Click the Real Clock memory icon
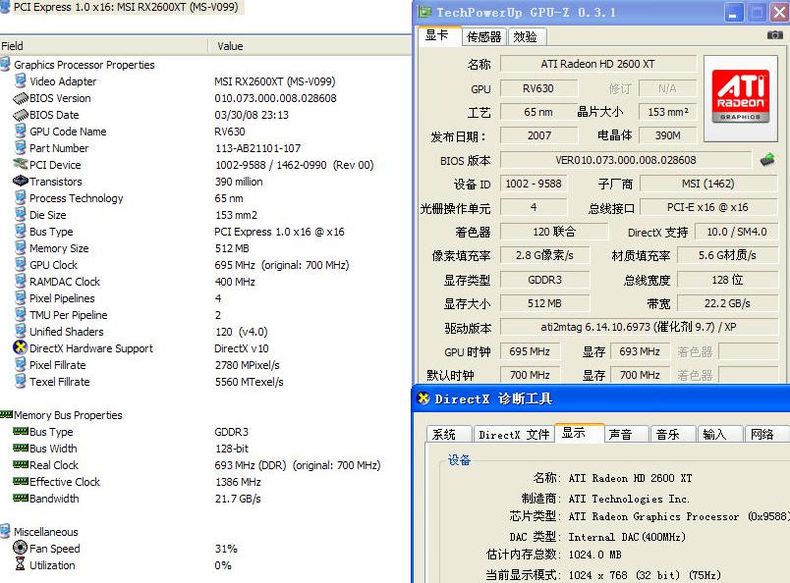790x583 pixels. (x=20, y=465)
